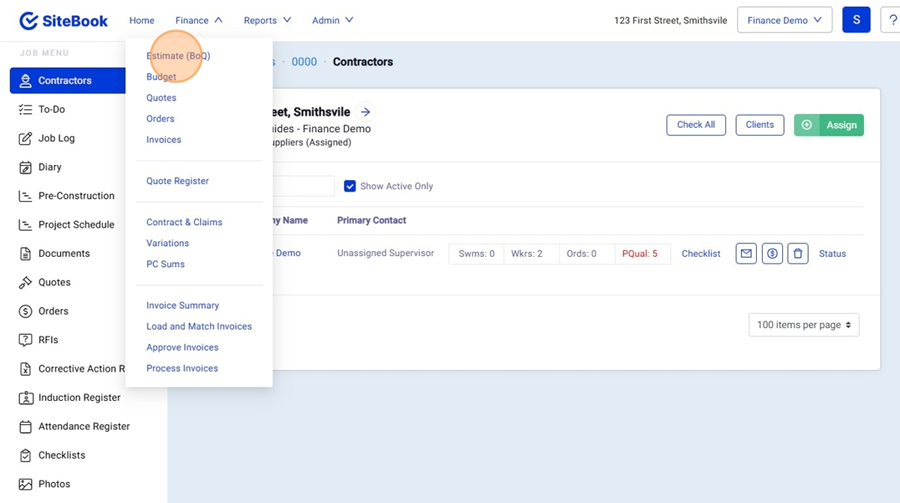Expand the Reports menu
This screenshot has width=900, height=503.
point(267,20)
